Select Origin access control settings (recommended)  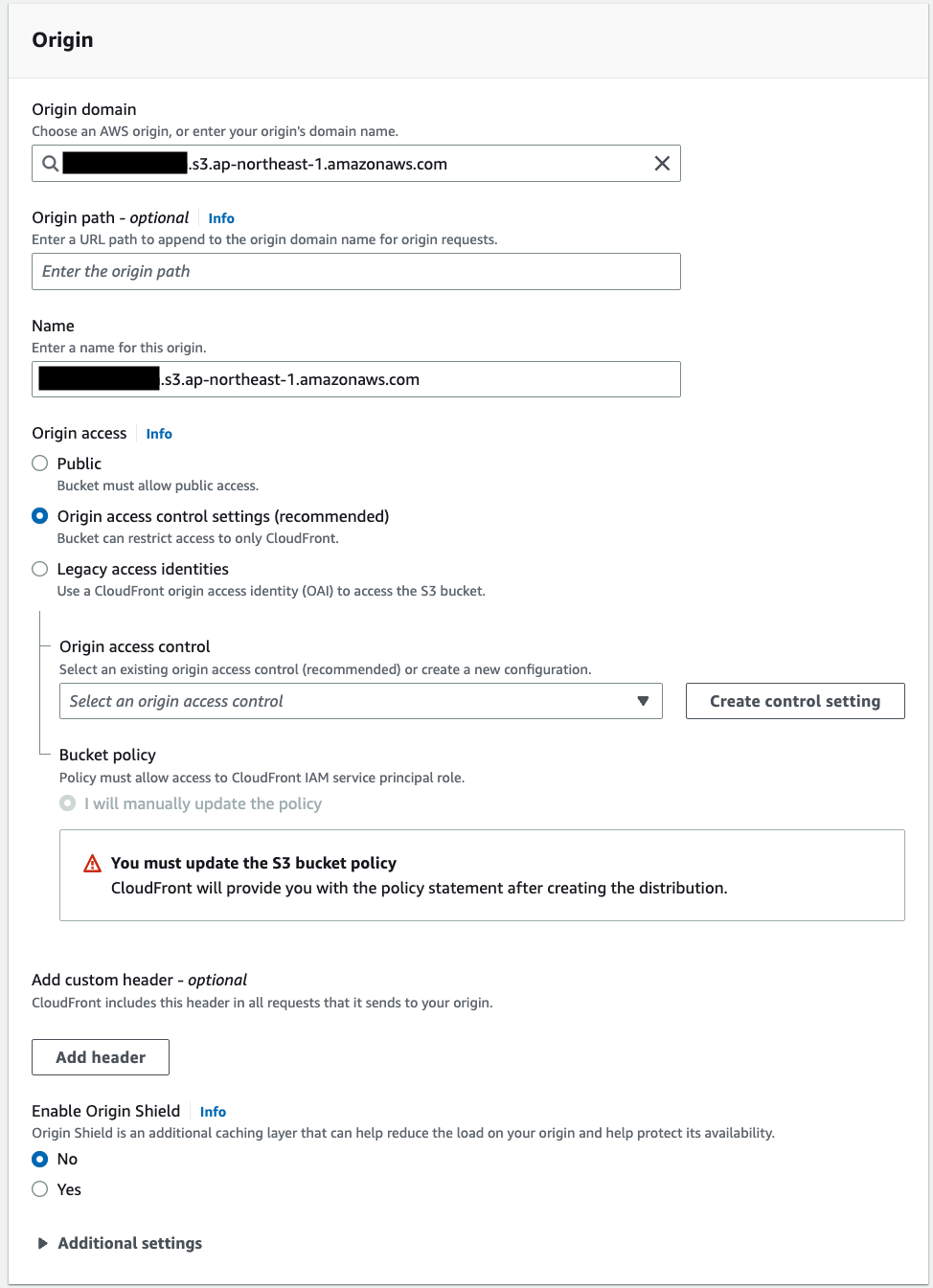click(40, 516)
